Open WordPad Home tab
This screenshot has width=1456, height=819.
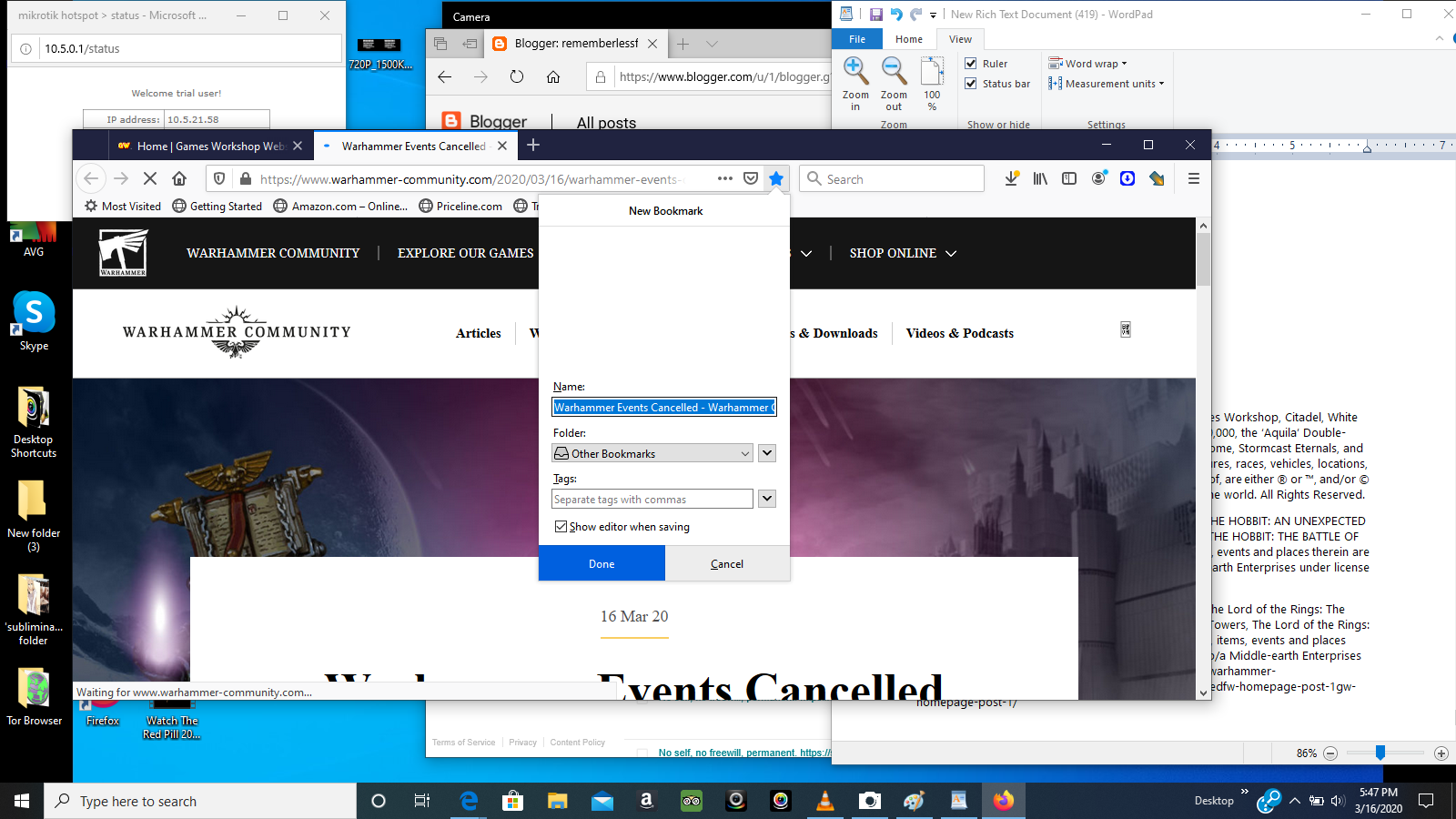pos(908,39)
